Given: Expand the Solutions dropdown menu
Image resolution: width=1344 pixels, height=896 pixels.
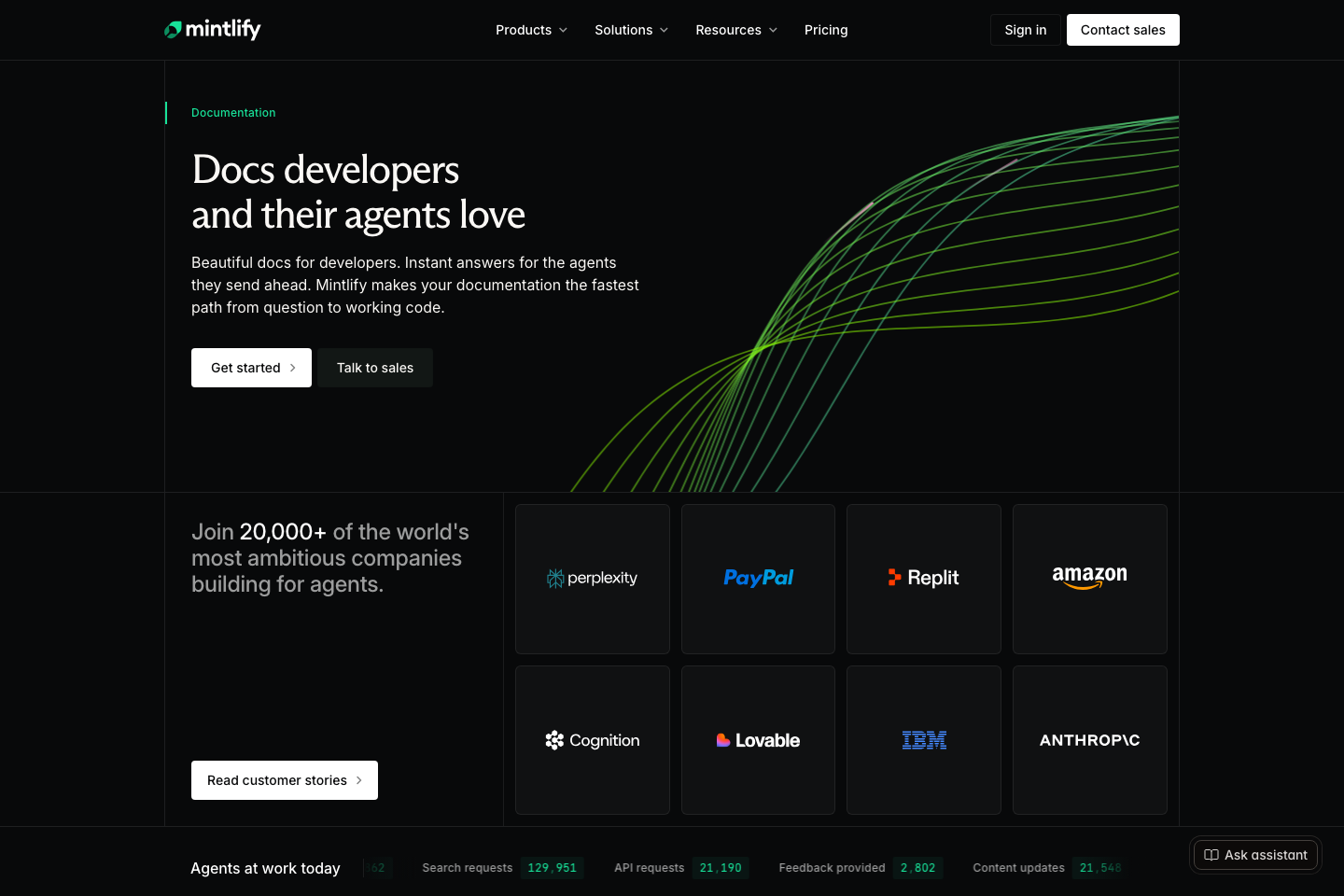Looking at the screenshot, I should 632,30.
